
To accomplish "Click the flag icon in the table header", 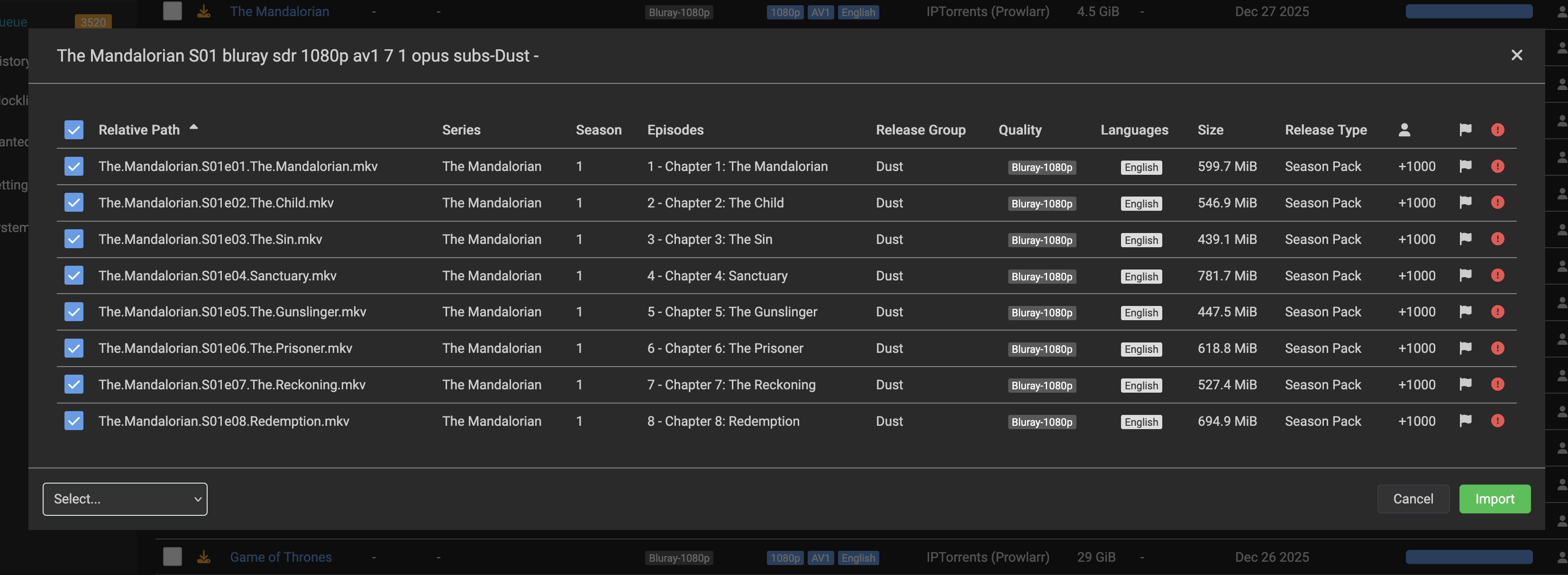I will 1465,130.
